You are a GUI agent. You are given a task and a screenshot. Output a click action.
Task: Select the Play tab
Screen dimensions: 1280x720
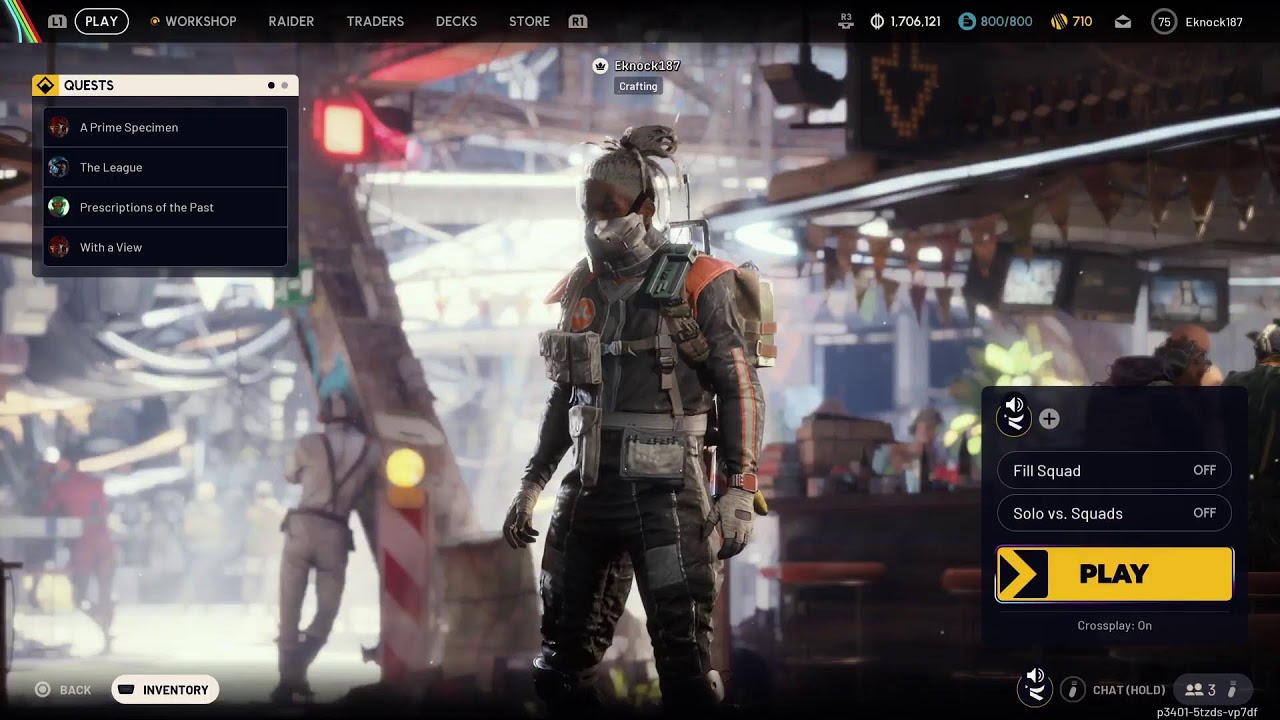[101, 21]
